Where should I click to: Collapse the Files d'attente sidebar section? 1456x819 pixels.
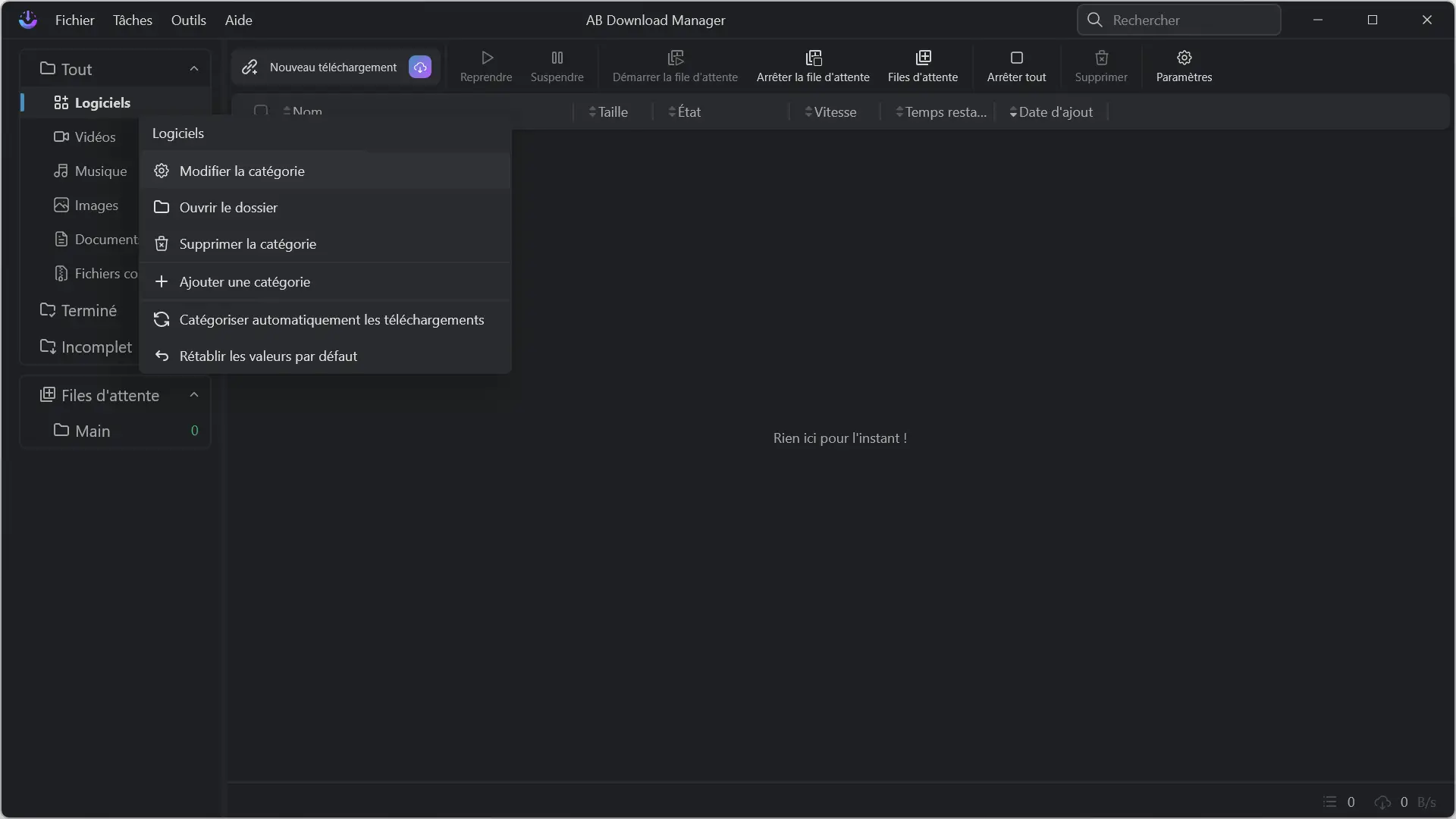(194, 395)
